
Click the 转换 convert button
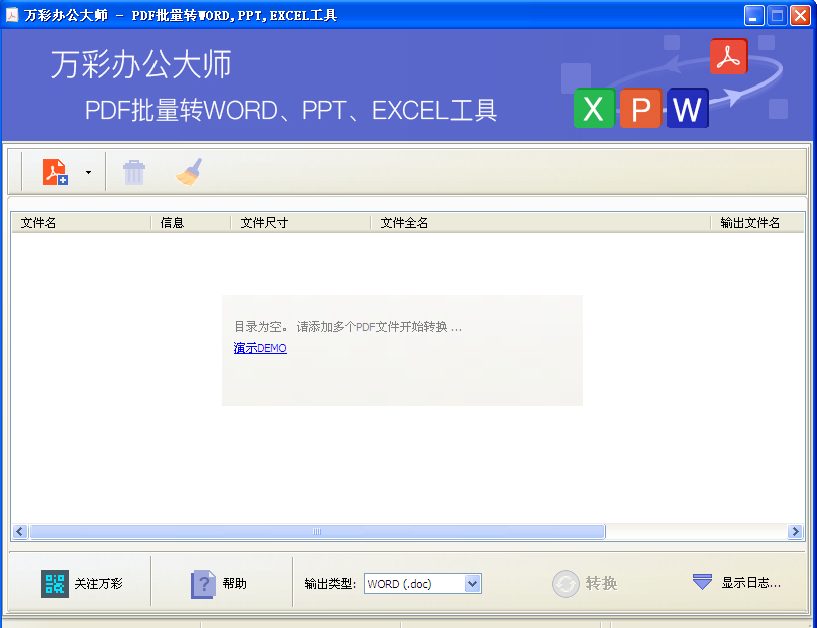pos(585,583)
